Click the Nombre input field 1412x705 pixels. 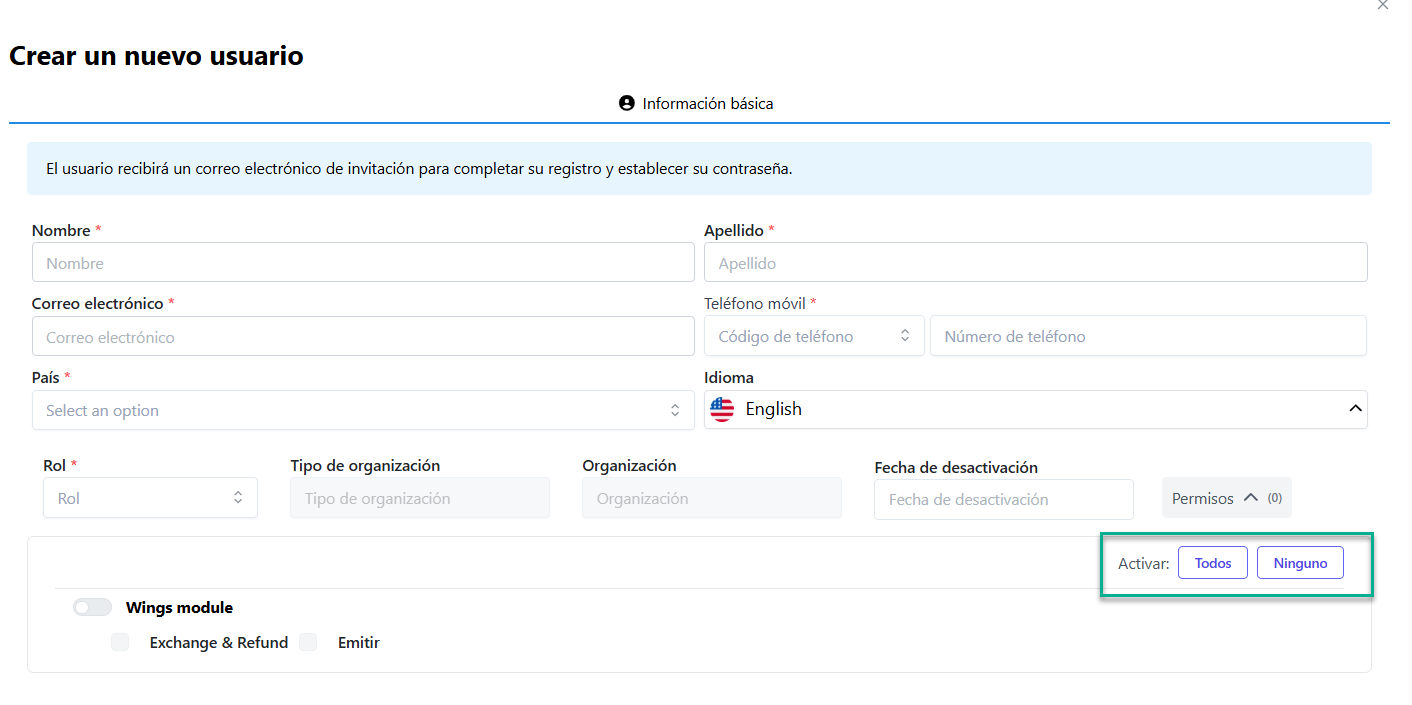pos(363,263)
